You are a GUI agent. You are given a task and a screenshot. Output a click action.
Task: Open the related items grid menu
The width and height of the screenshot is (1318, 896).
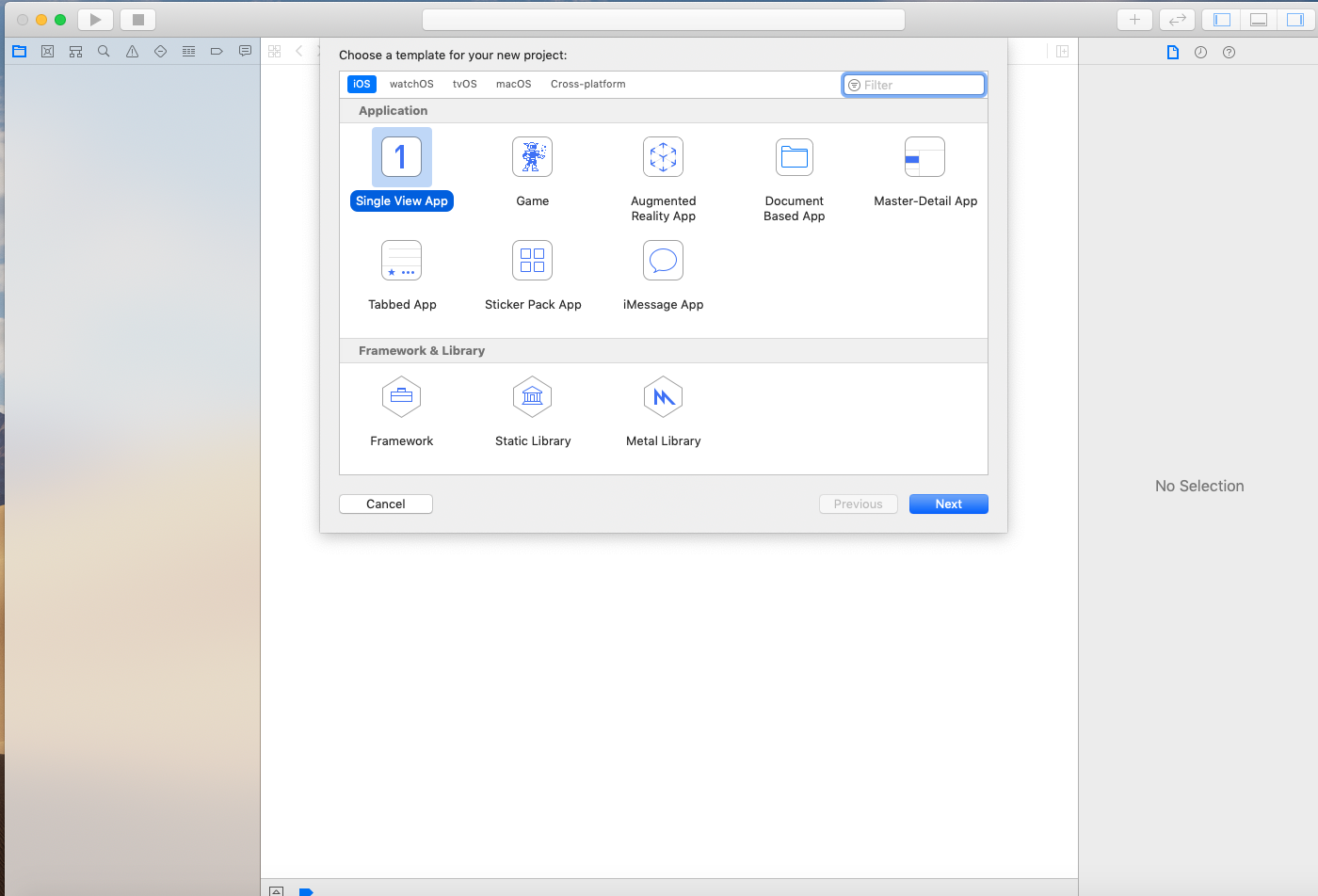tap(275, 52)
